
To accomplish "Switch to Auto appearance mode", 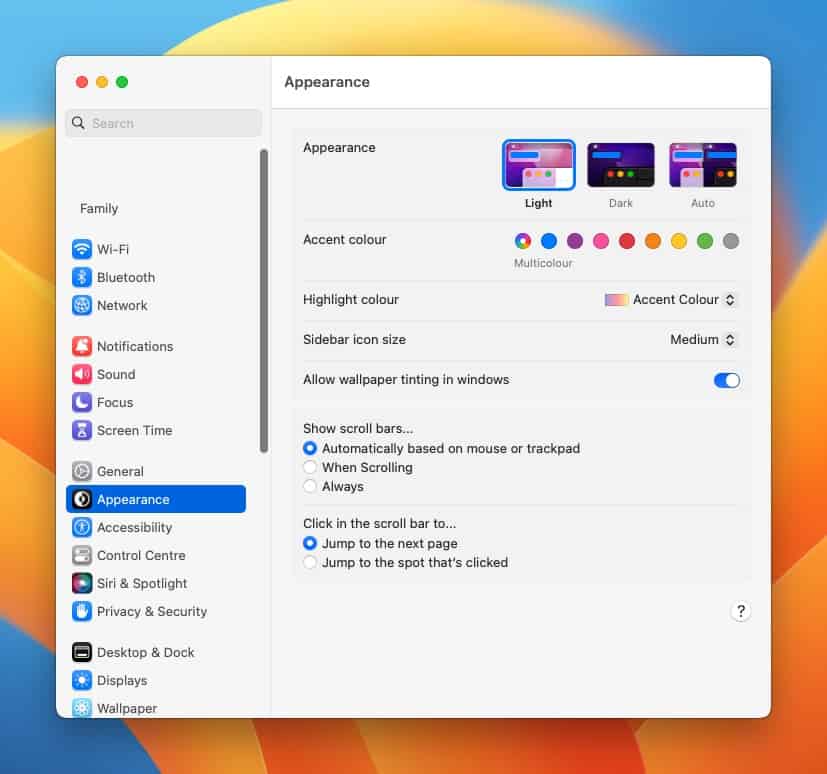I will click(702, 164).
